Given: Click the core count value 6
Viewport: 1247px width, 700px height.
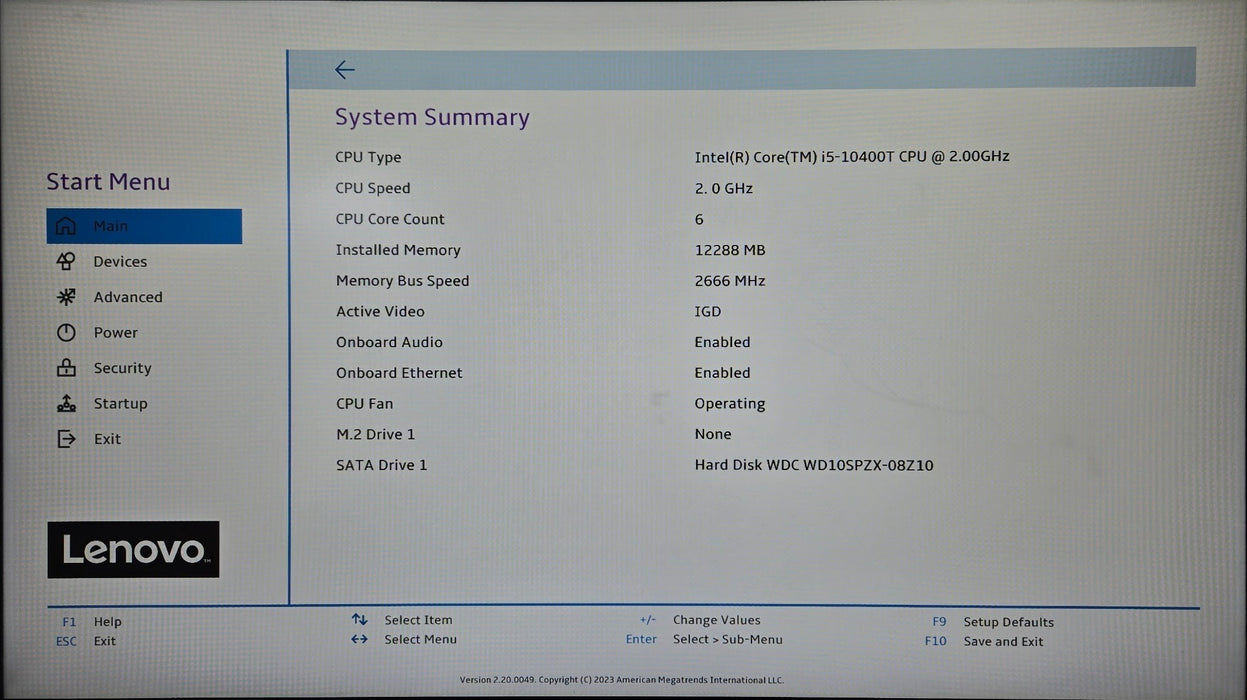Looking at the screenshot, I should point(699,219).
